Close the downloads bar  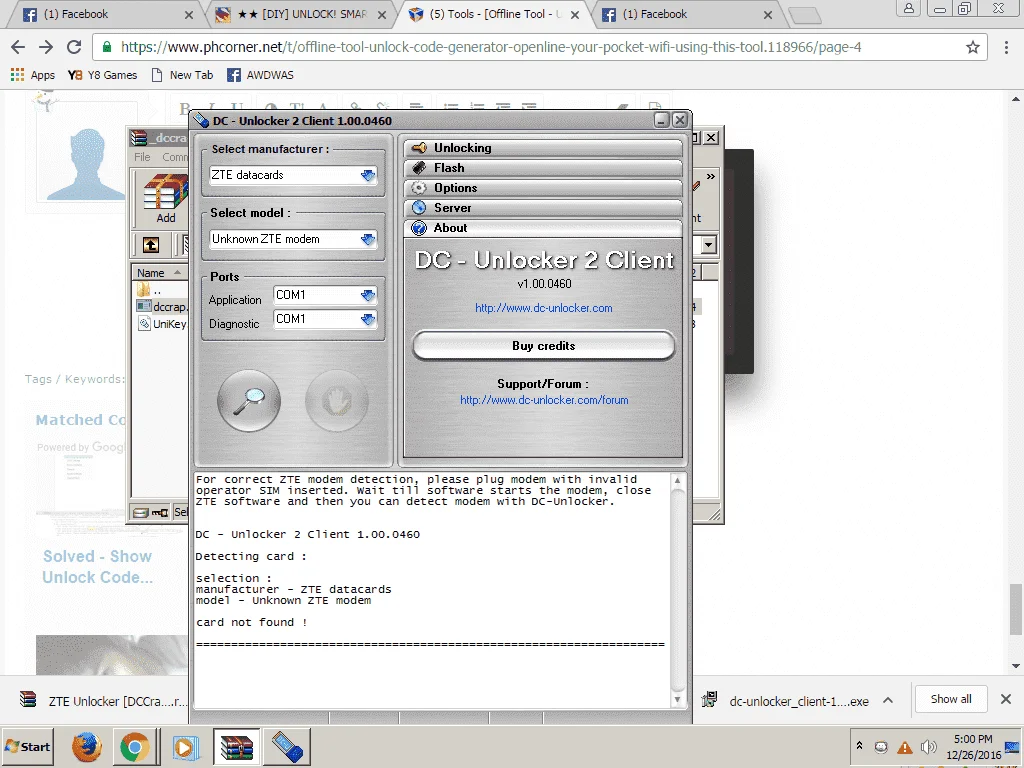click(1006, 699)
